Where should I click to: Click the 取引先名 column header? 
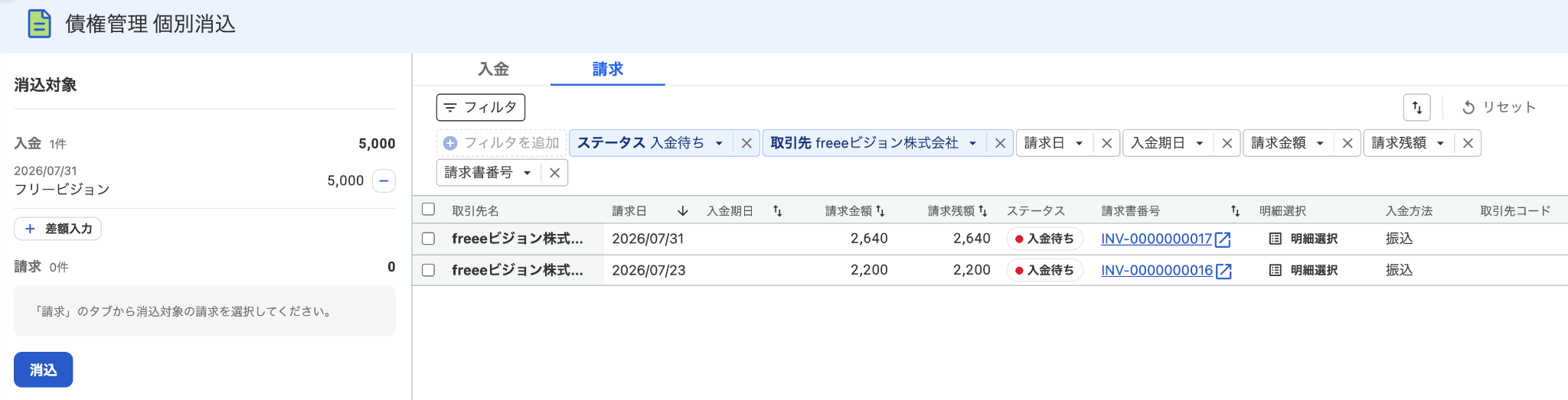pyautogui.click(x=475, y=211)
